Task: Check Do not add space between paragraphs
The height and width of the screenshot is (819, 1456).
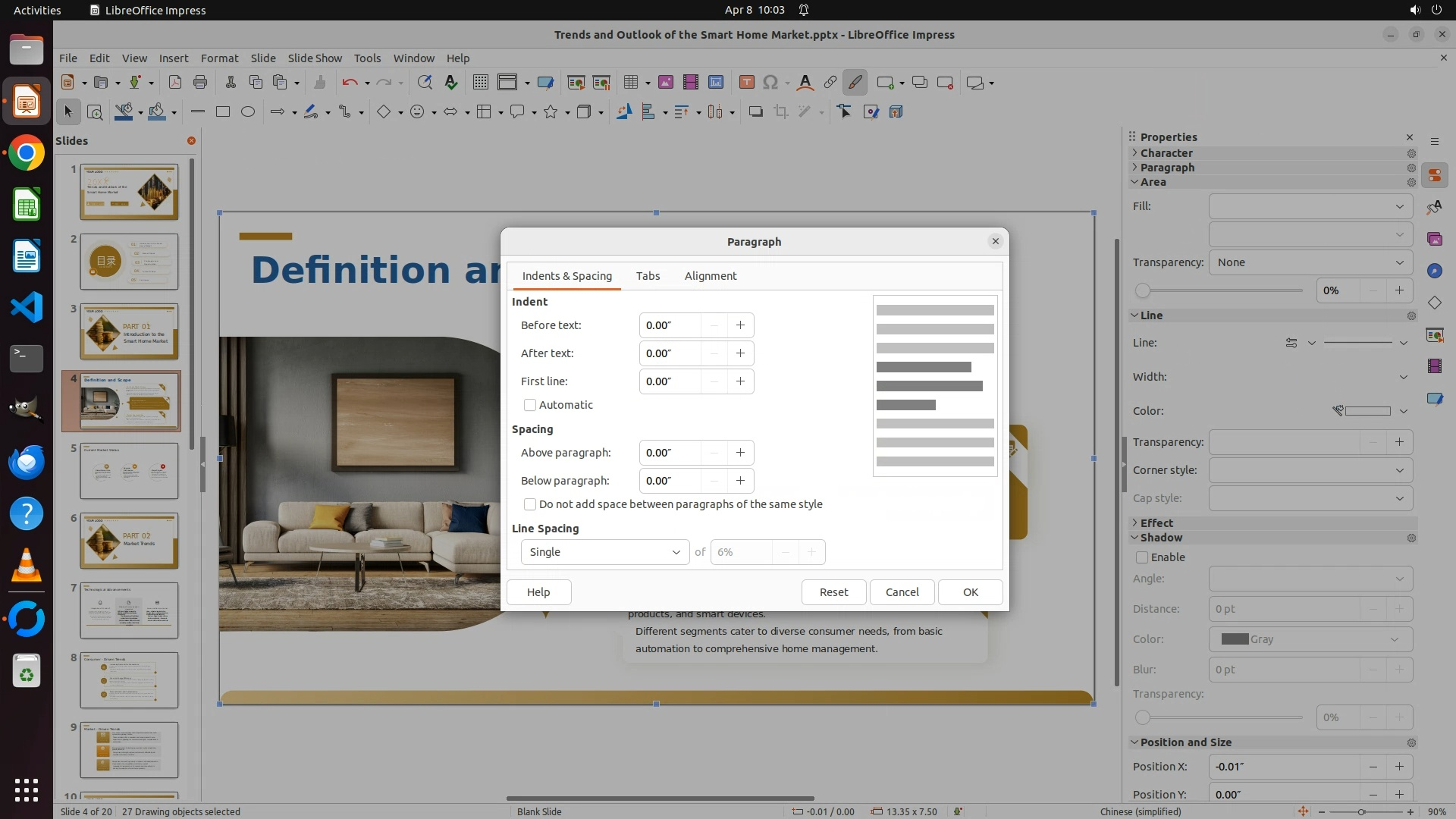Action: point(530,504)
